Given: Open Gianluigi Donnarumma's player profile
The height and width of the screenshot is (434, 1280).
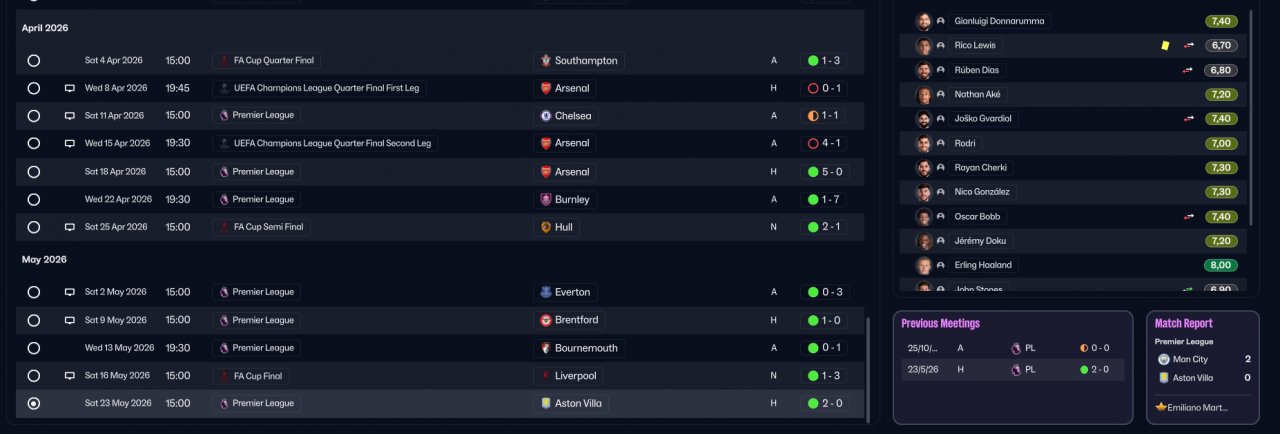Looking at the screenshot, I should (998, 21).
